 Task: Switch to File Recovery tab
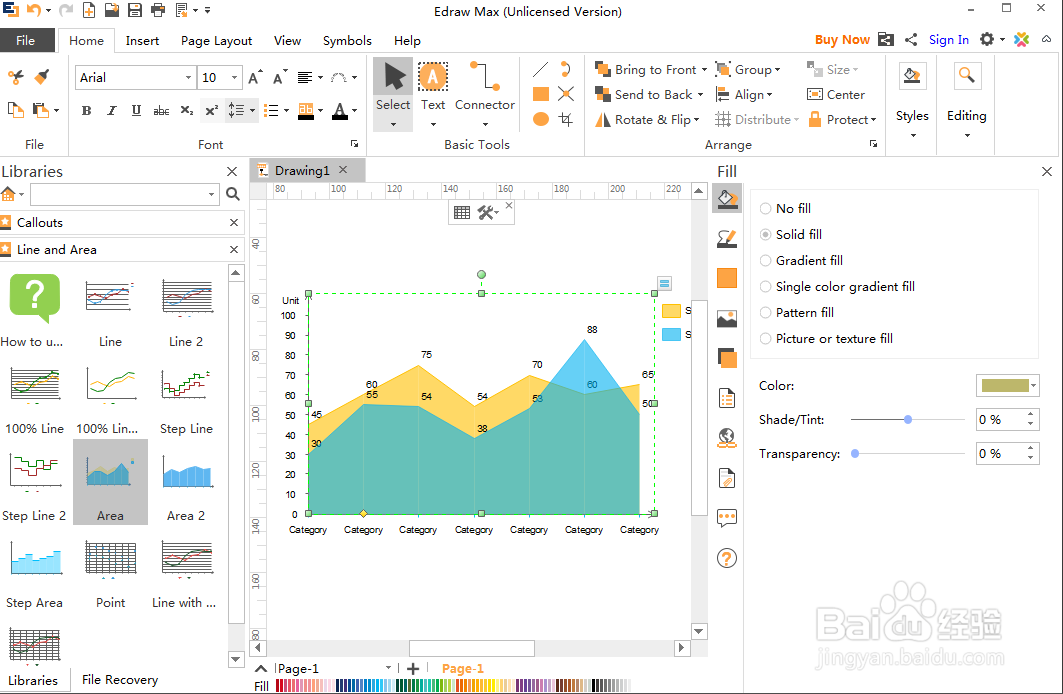pyautogui.click(x=120, y=680)
